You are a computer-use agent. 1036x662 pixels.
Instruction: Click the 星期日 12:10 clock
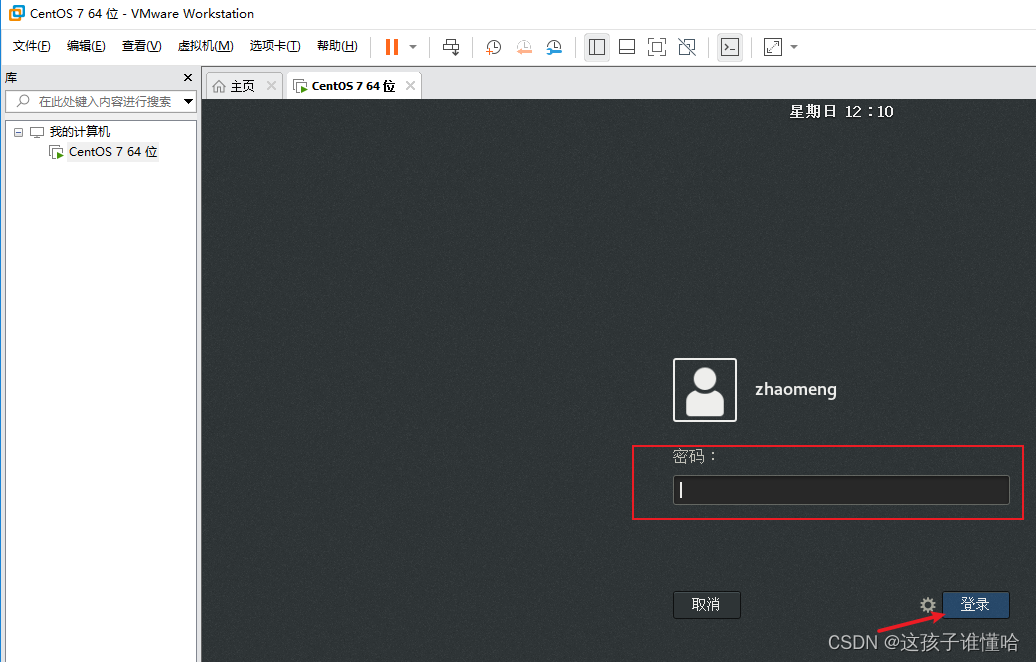tap(841, 112)
